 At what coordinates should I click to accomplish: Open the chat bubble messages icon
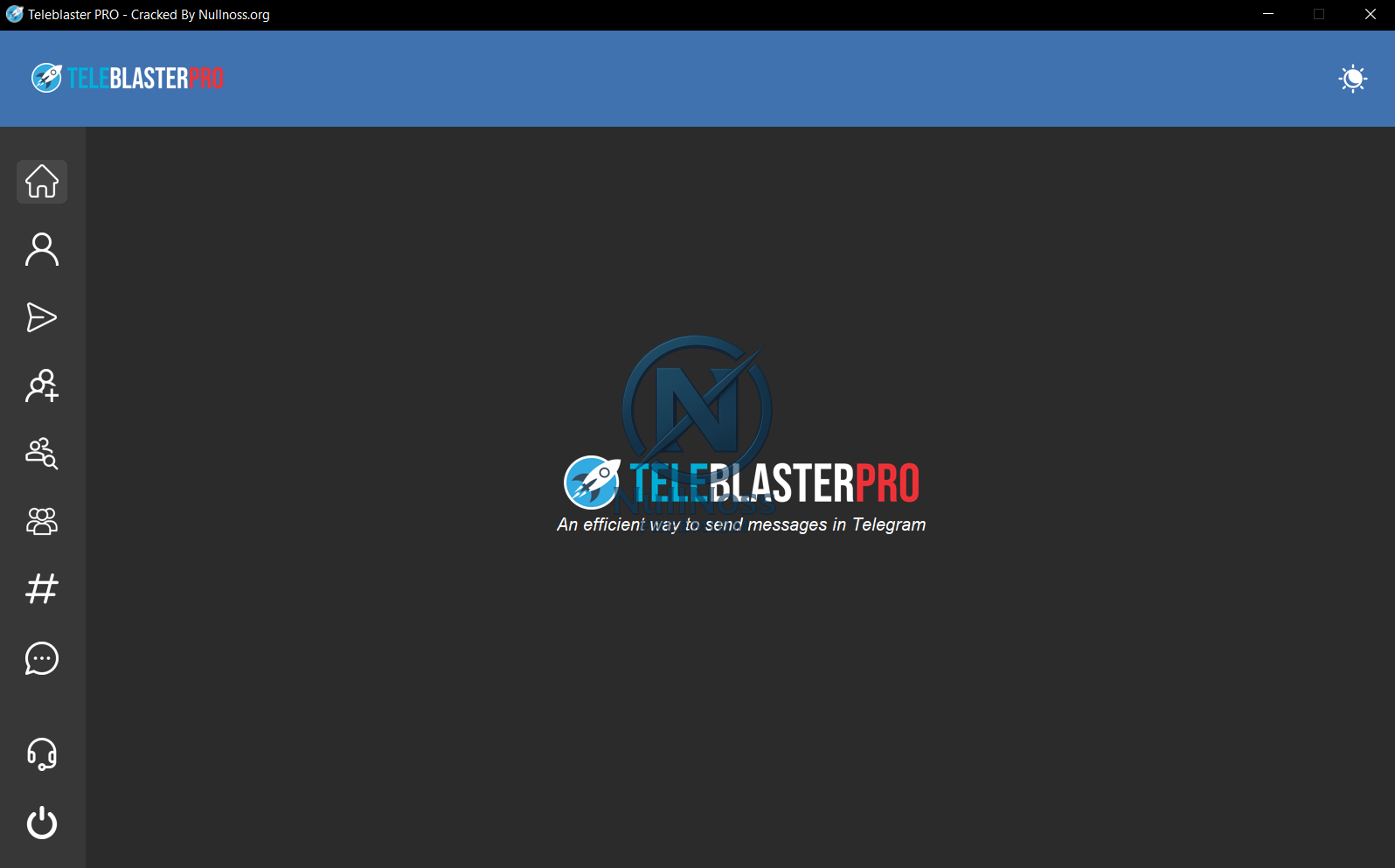42,658
